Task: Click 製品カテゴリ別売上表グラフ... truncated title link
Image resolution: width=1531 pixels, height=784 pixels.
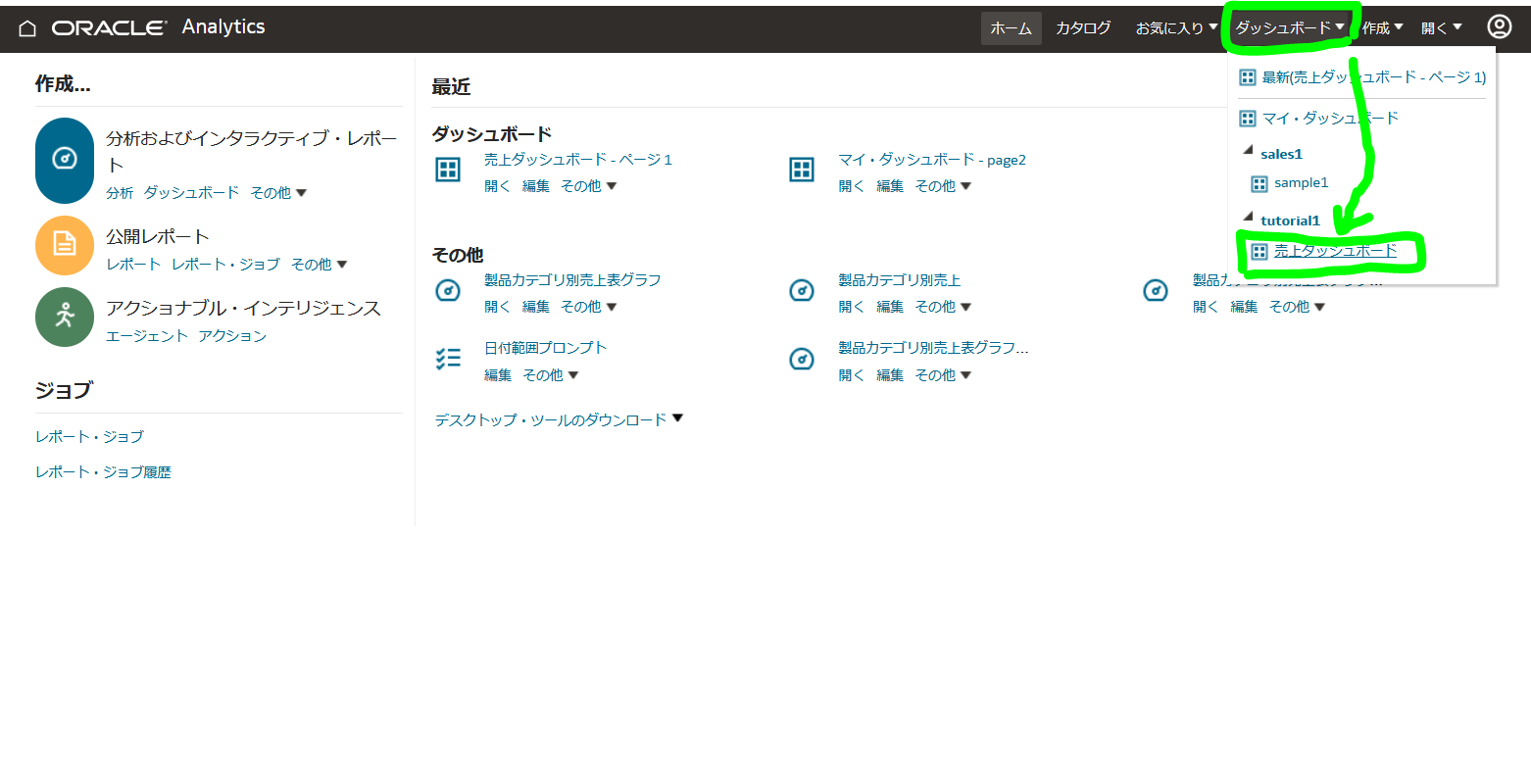Action: coord(933,348)
